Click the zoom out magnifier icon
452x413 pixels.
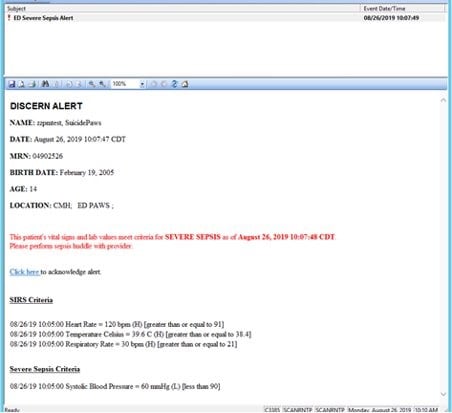[102, 84]
